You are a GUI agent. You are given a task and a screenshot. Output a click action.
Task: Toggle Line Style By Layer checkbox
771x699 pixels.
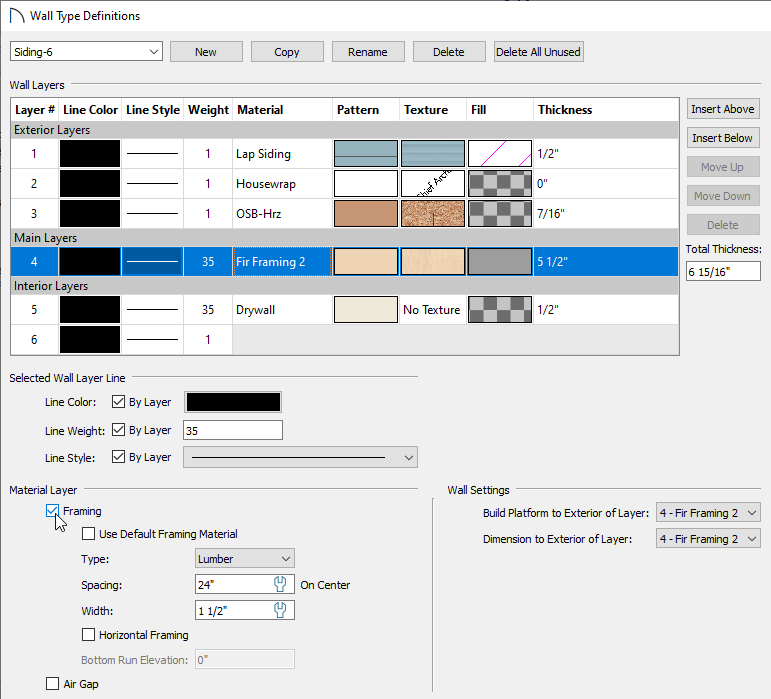coord(119,457)
